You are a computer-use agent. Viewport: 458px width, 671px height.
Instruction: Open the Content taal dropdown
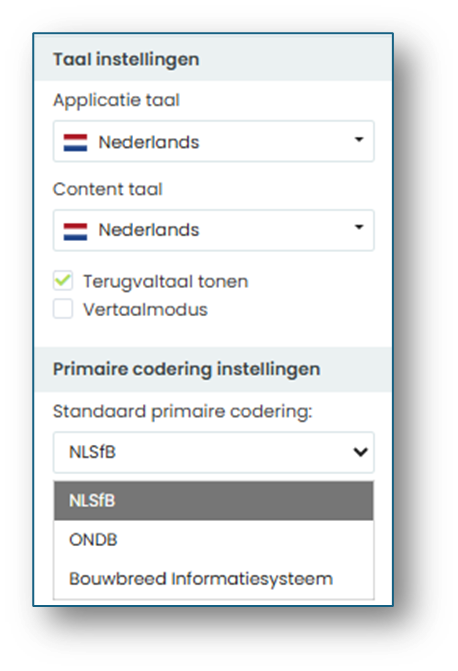point(214,230)
